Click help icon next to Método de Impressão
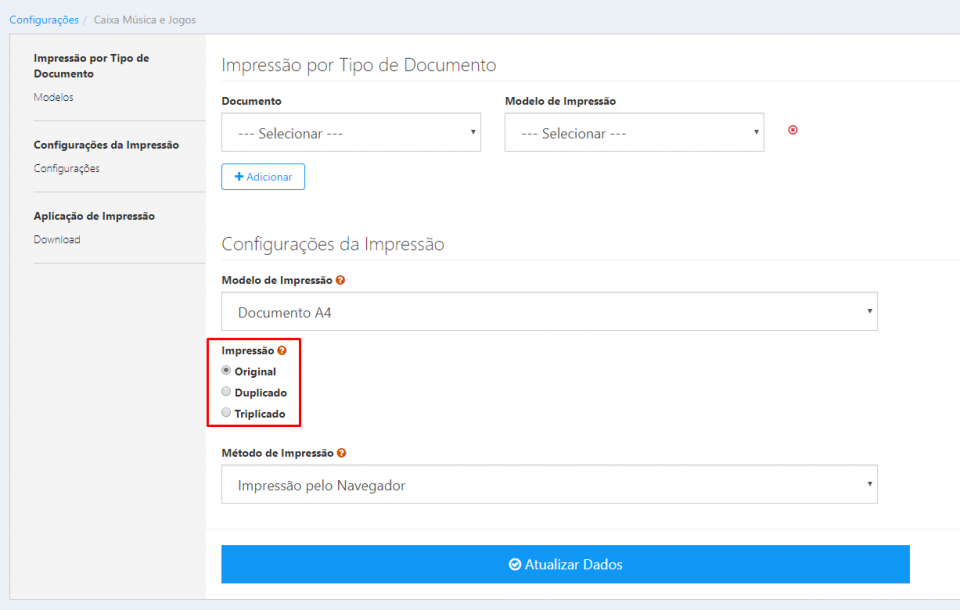 [x=342, y=453]
